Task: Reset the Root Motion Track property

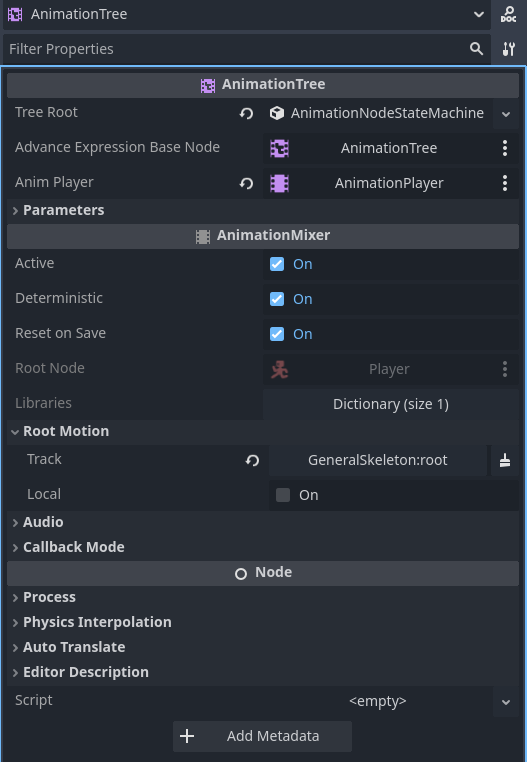Action: 252,460
